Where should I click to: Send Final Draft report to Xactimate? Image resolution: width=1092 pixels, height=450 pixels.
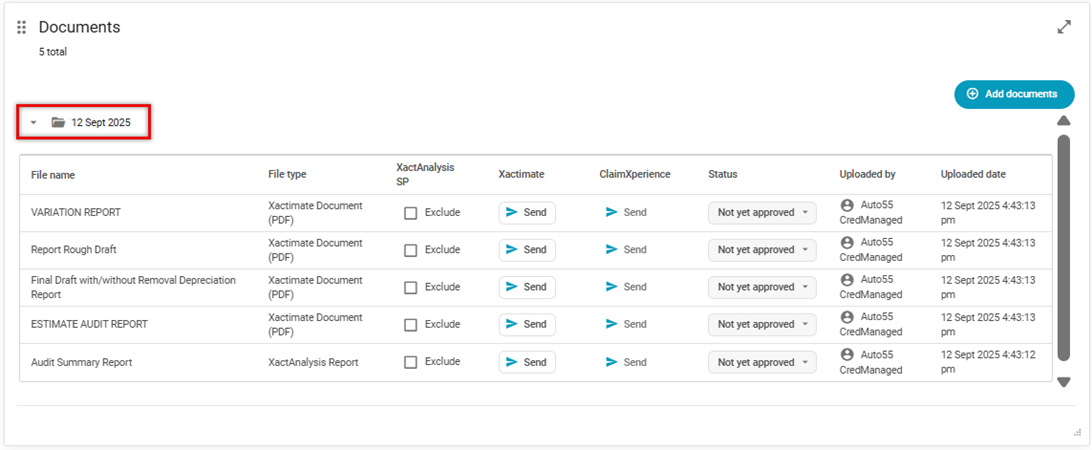[x=527, y=287]
